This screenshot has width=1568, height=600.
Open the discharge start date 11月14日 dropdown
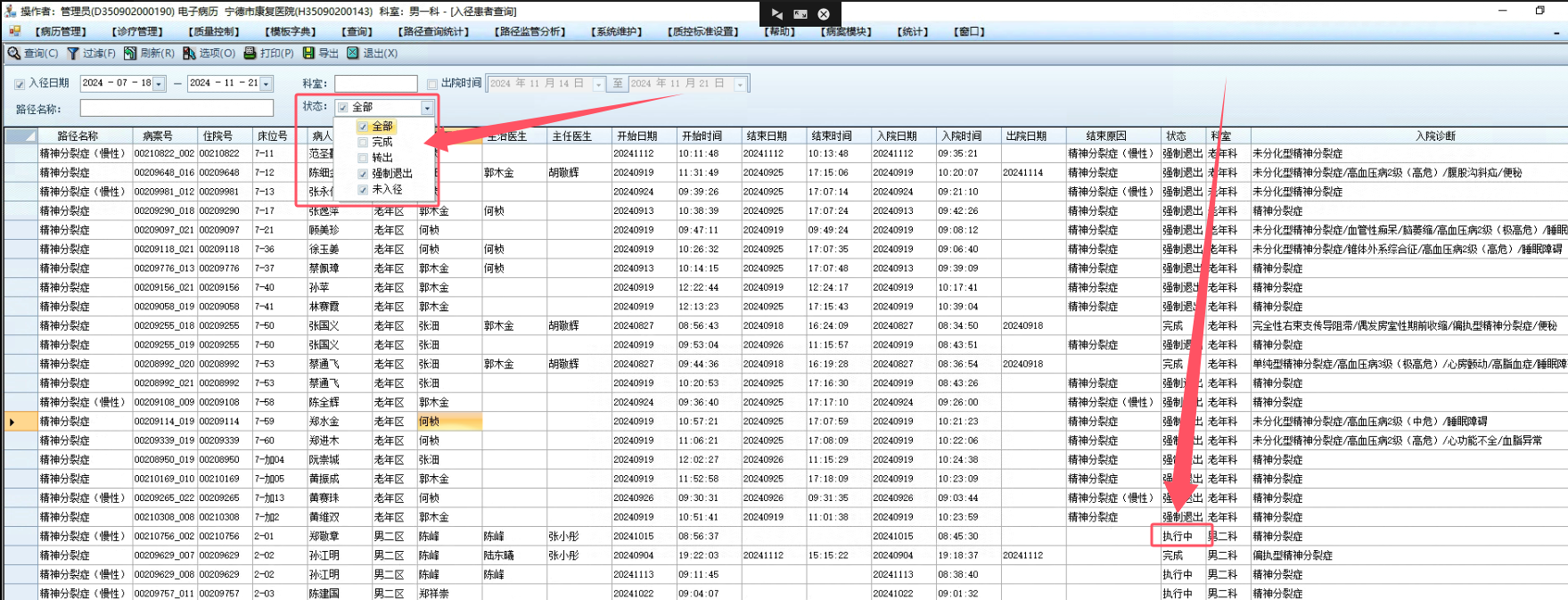click(x=599, y=84)
